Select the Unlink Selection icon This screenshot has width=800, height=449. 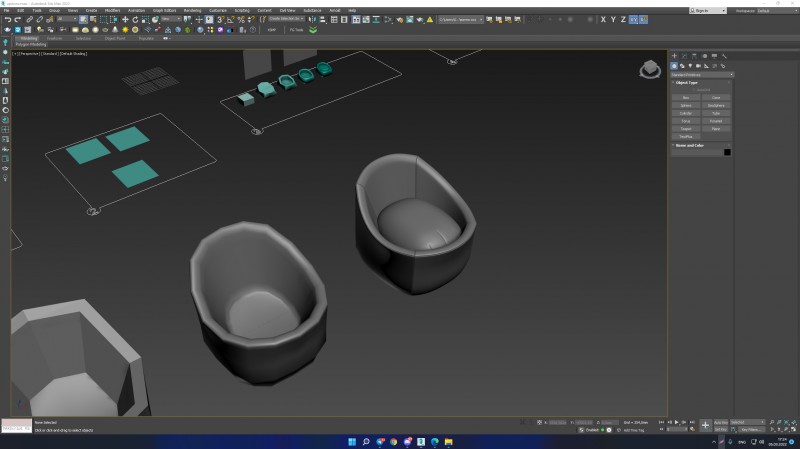pos(39,20)
